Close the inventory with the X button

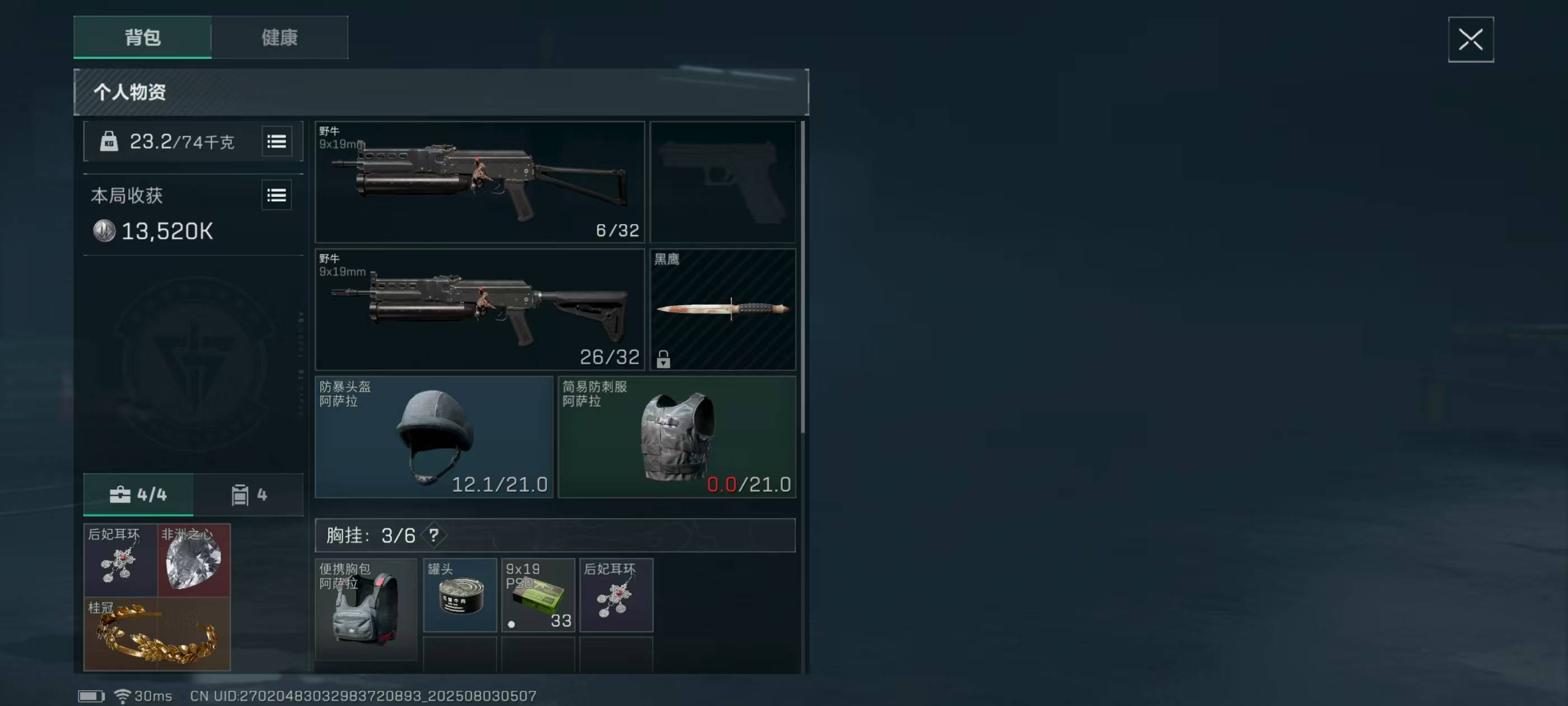point(1471,40)
